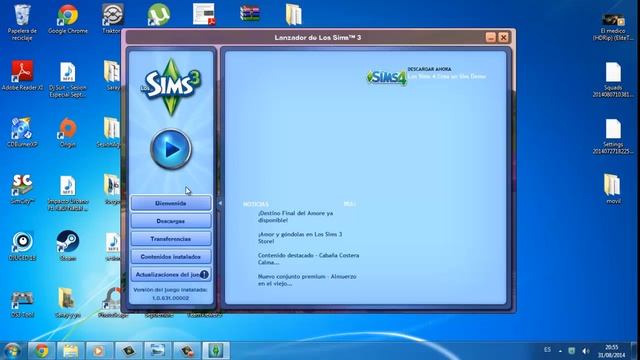
Task: Select the Settings file on the desktop
Action: point(613,136)
